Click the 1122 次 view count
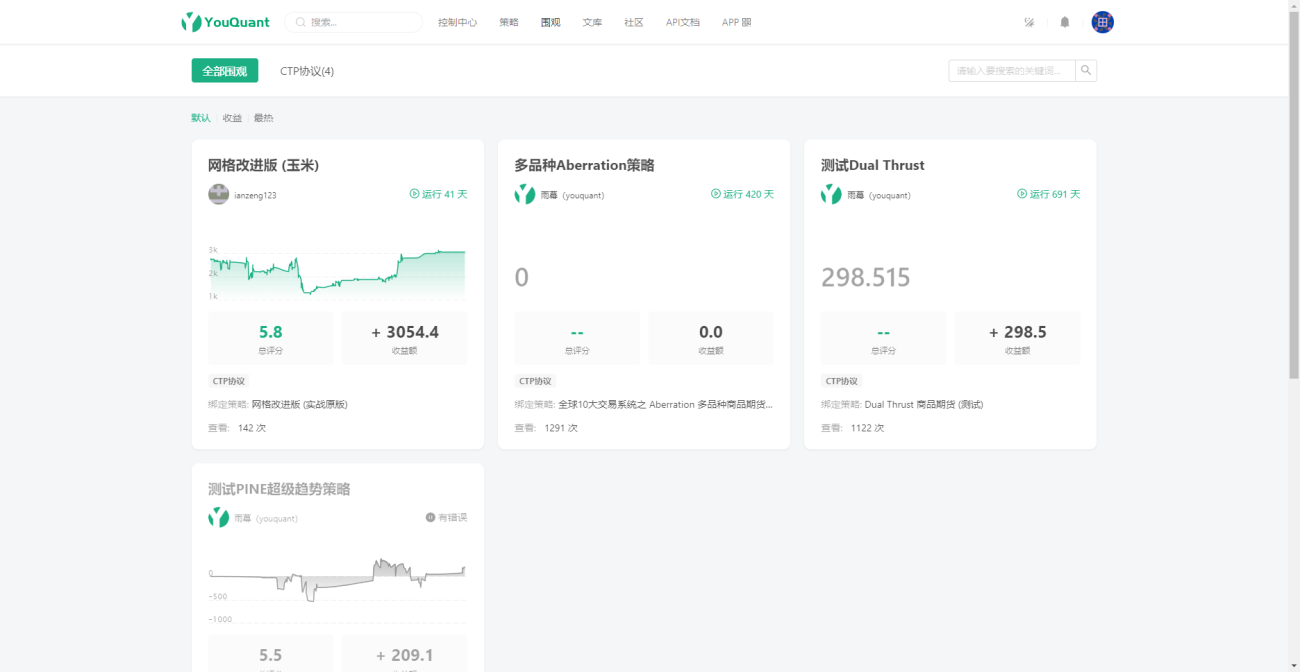The height and width of the screenshot is (672, 1300). [x=867, y=428]
